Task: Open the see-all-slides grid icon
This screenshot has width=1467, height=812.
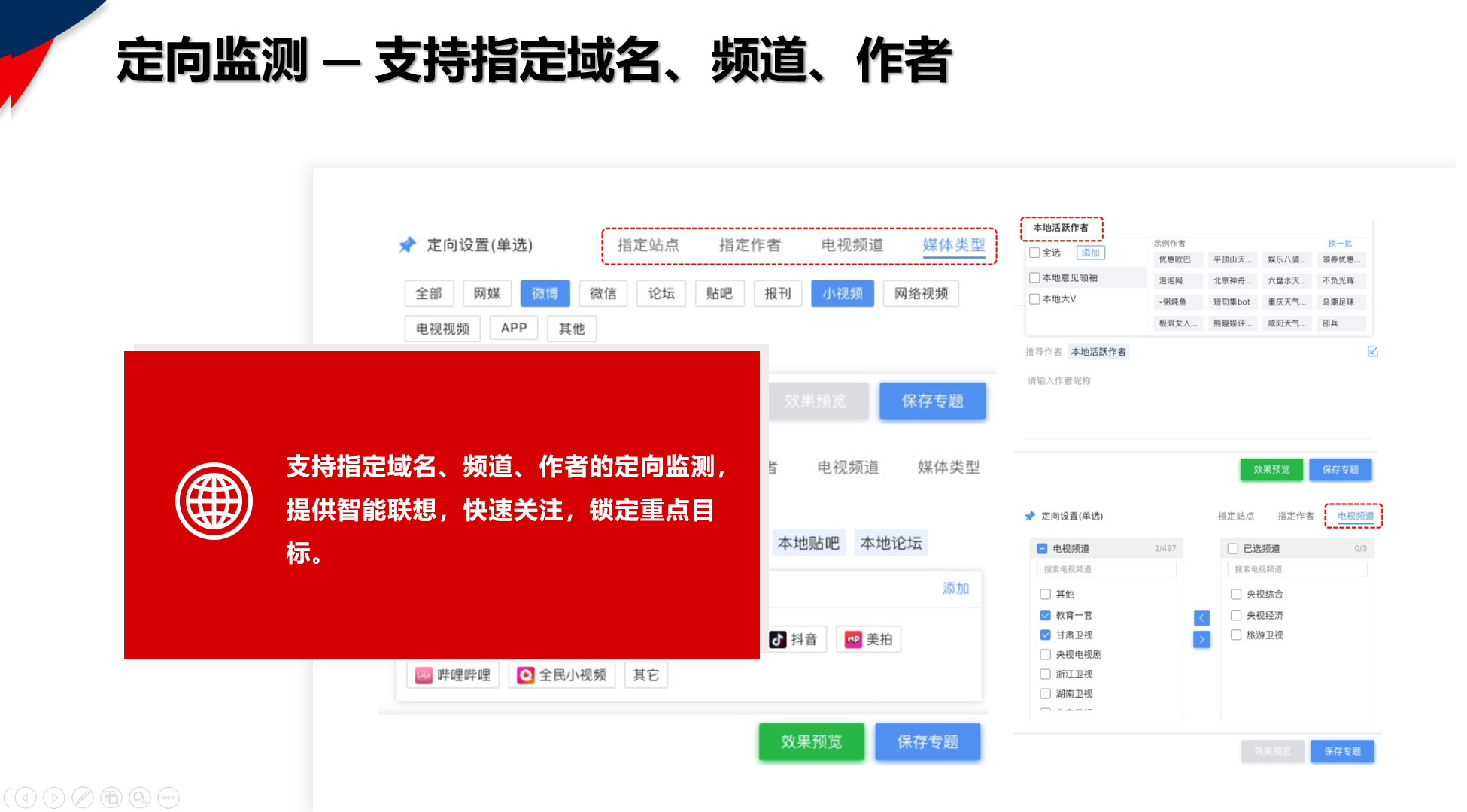Action: point(111,797)
